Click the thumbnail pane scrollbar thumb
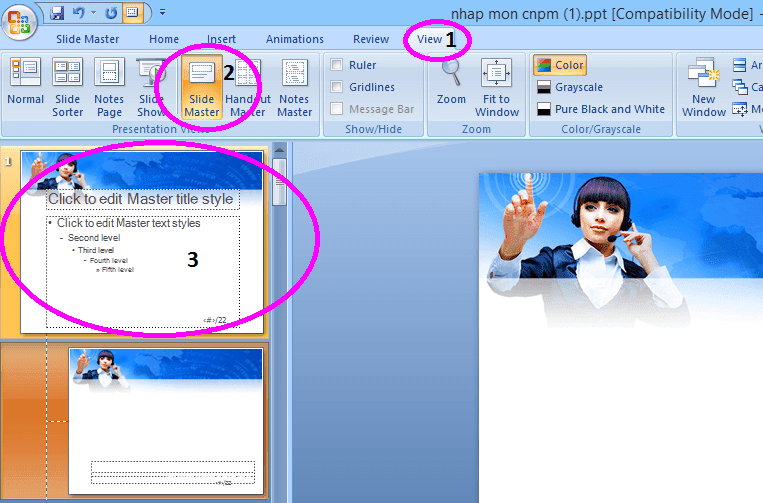Image resolution: width=763 pixels, height=503 pixels. pos(279,182)
